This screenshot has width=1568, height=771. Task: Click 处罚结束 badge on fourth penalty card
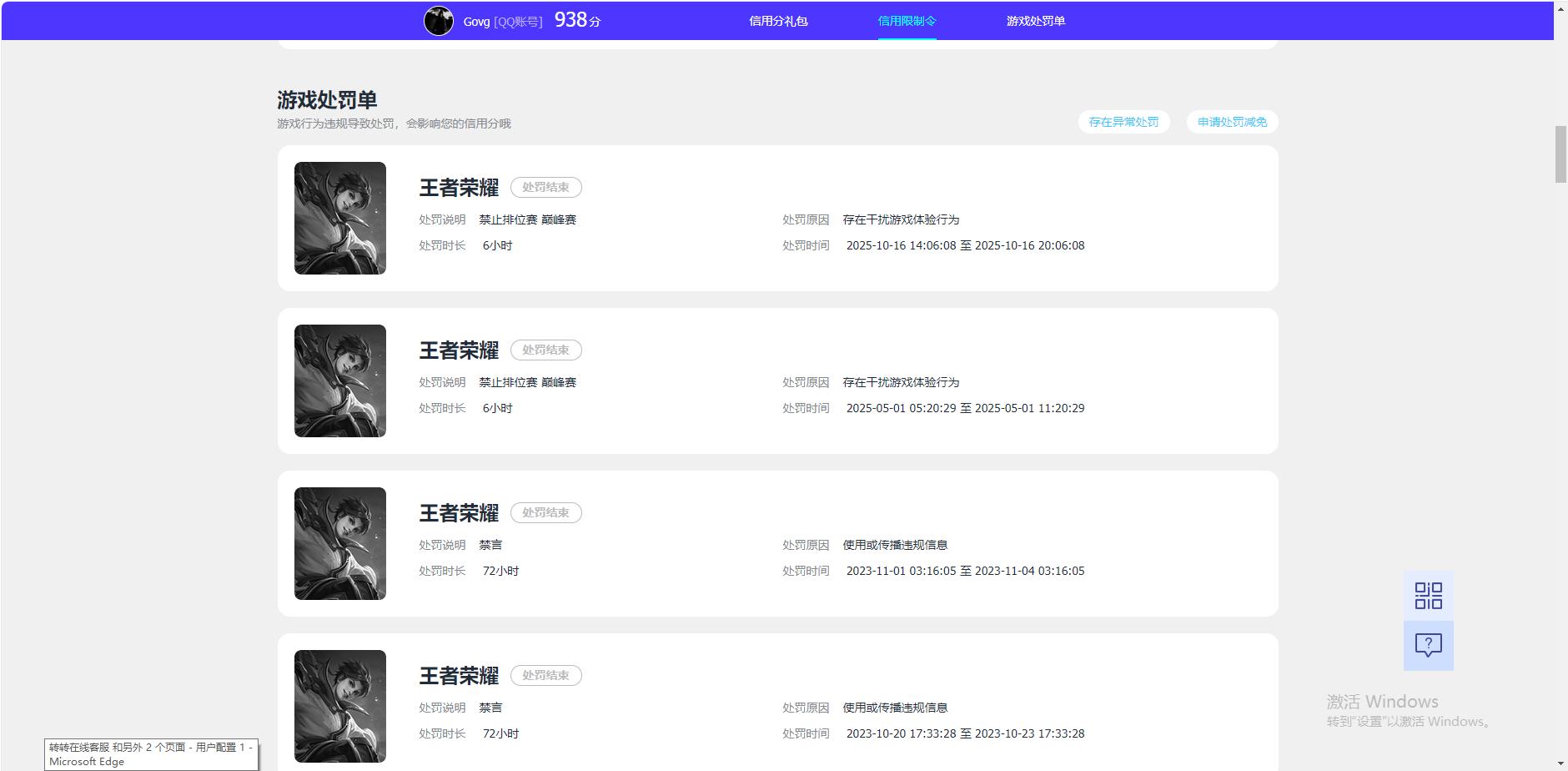coord(545,676)
